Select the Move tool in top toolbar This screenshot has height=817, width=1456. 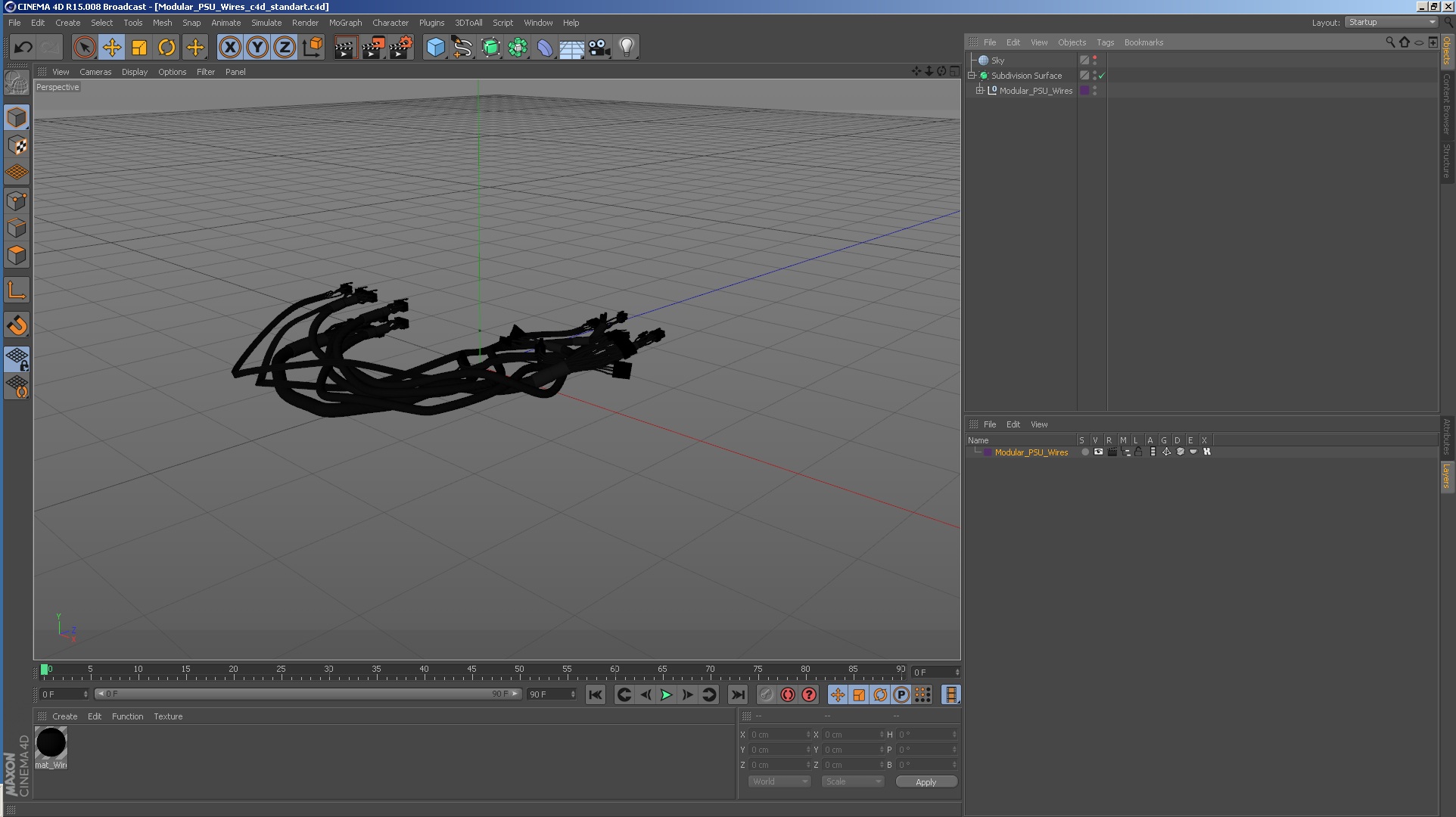coord(112,48)
